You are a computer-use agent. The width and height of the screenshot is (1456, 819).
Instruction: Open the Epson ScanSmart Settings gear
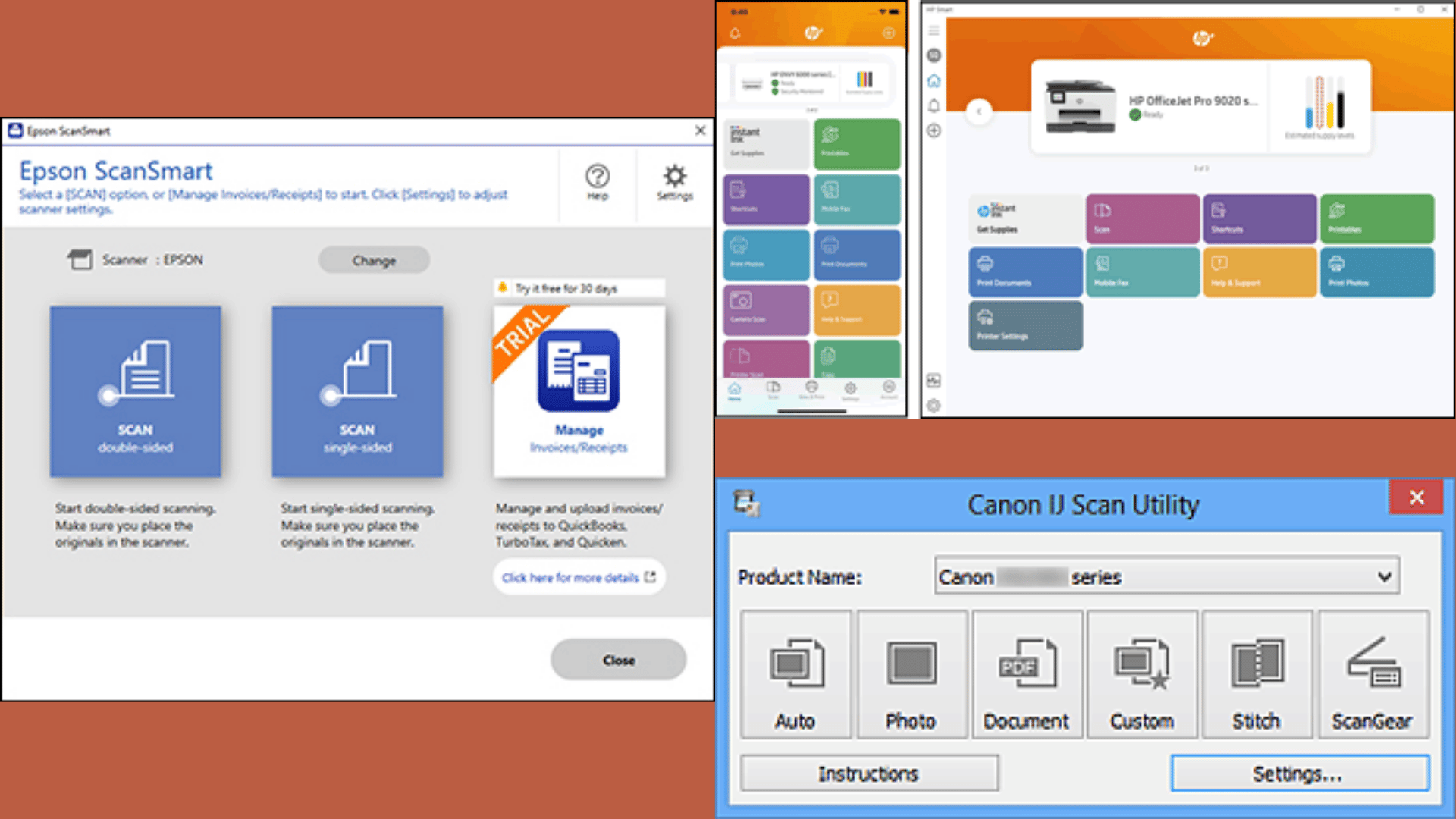(674, 183)
